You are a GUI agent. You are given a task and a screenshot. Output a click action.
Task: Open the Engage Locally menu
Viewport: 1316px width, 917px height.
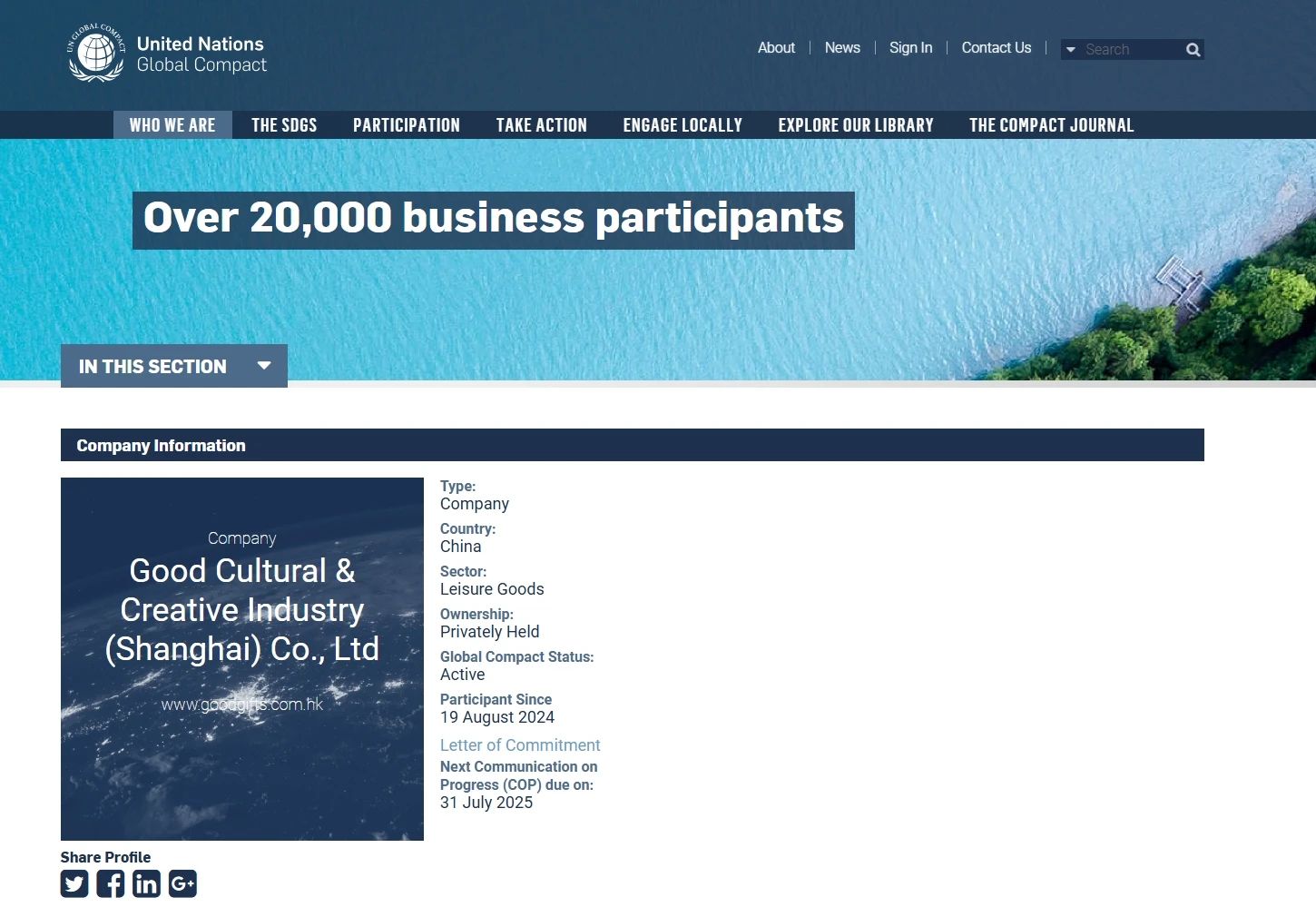683,125
